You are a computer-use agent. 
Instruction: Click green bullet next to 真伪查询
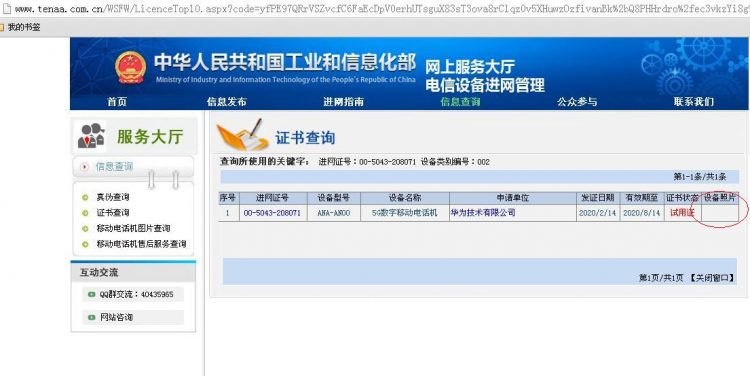coord(85,197)
